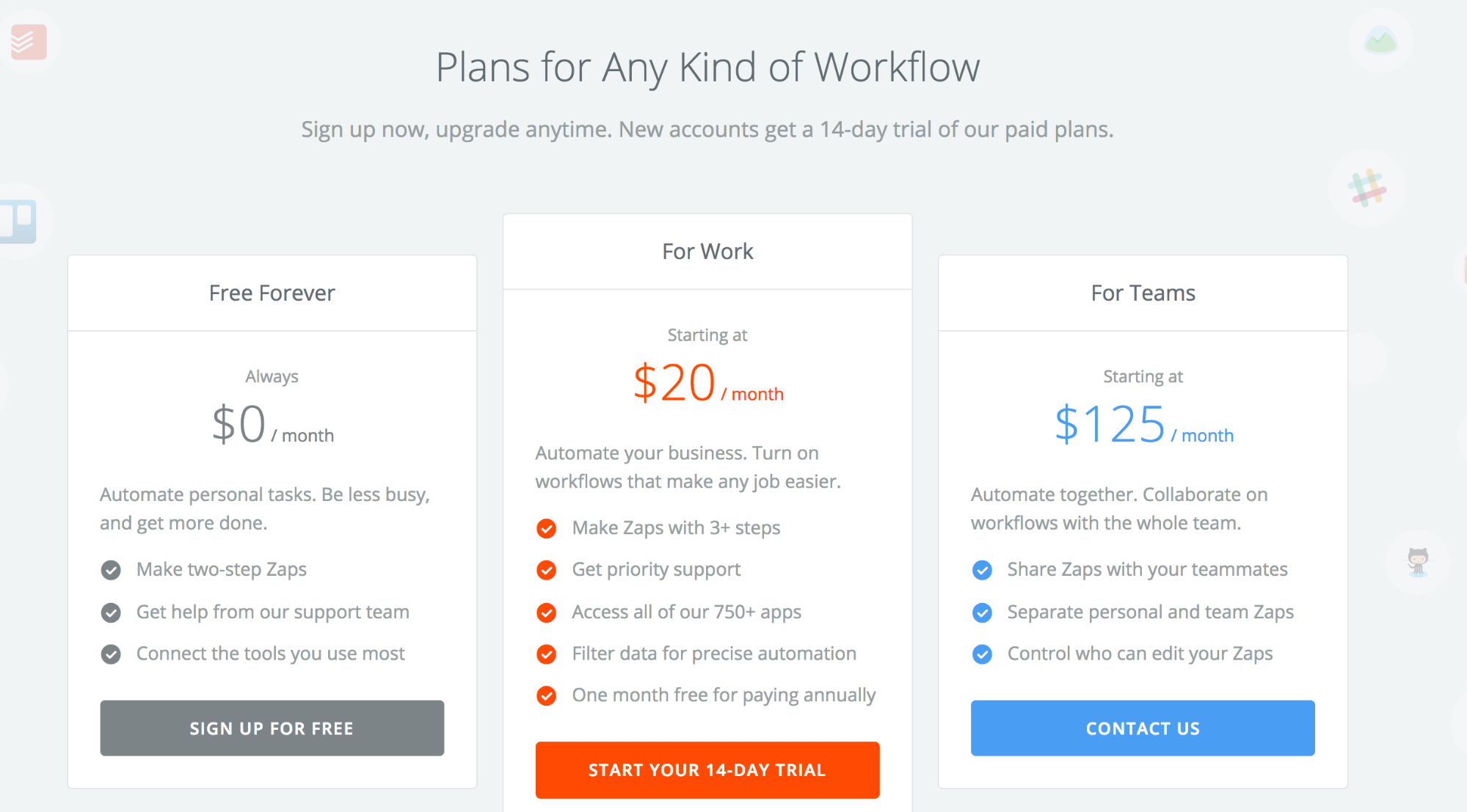Click blue checkmark beside Share Zaps with teammates
This screenshot has width=1467, height=812.
[982, 570]
